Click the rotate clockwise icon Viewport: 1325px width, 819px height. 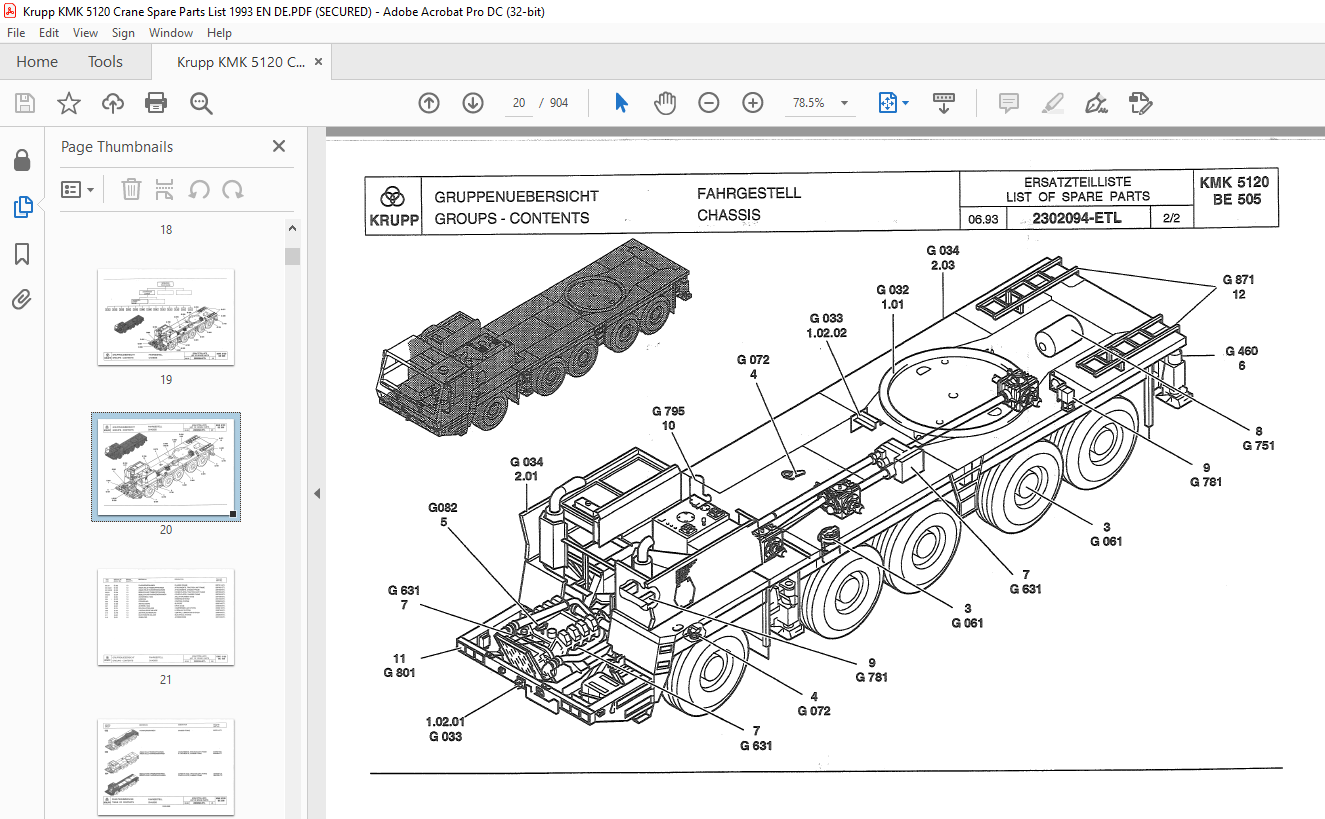(233, 189)
